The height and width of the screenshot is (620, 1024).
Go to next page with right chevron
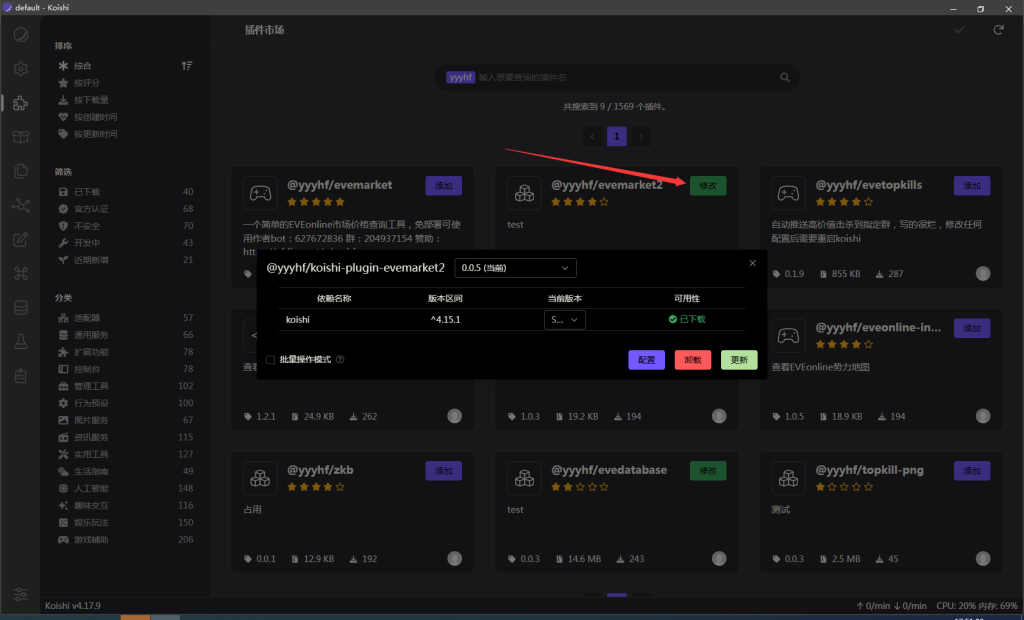pos(642,136)
